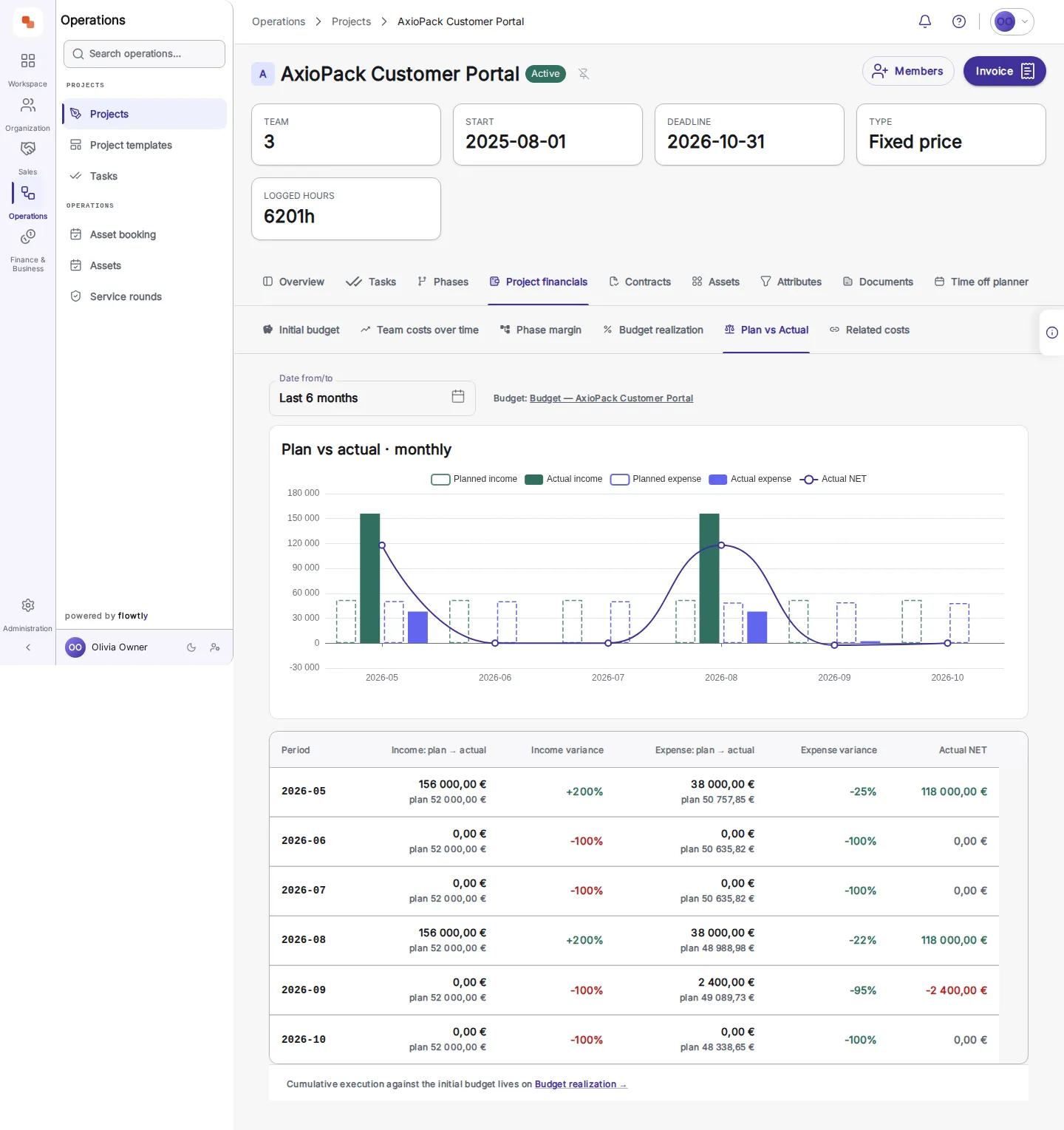This screenshot has width=1064, height=1130.
Task: Open user settings icon beside Olivia Owner
Action: [x=215, y=647]
